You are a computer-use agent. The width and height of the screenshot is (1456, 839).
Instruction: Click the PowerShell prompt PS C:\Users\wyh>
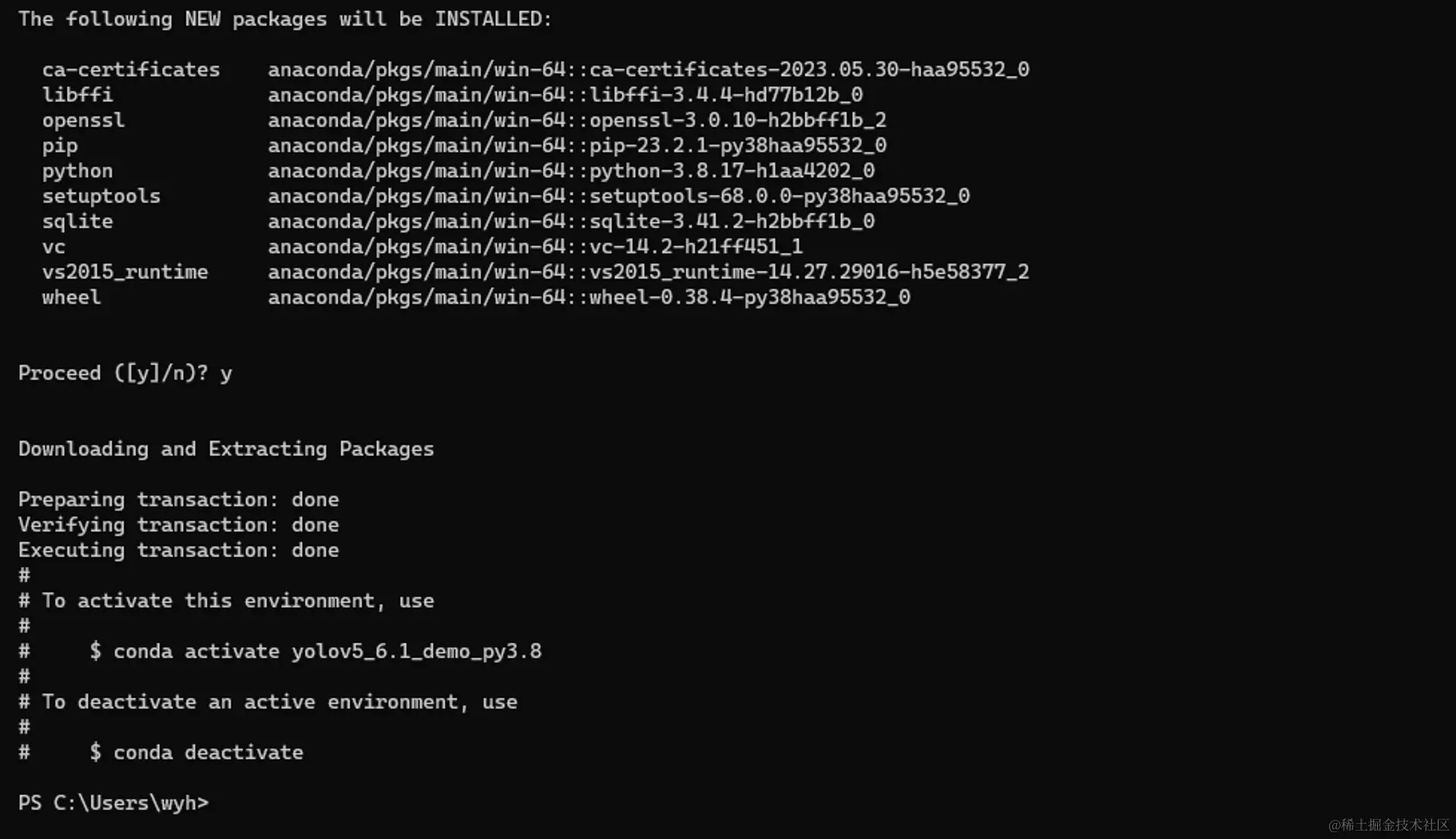tap(113, 803)
